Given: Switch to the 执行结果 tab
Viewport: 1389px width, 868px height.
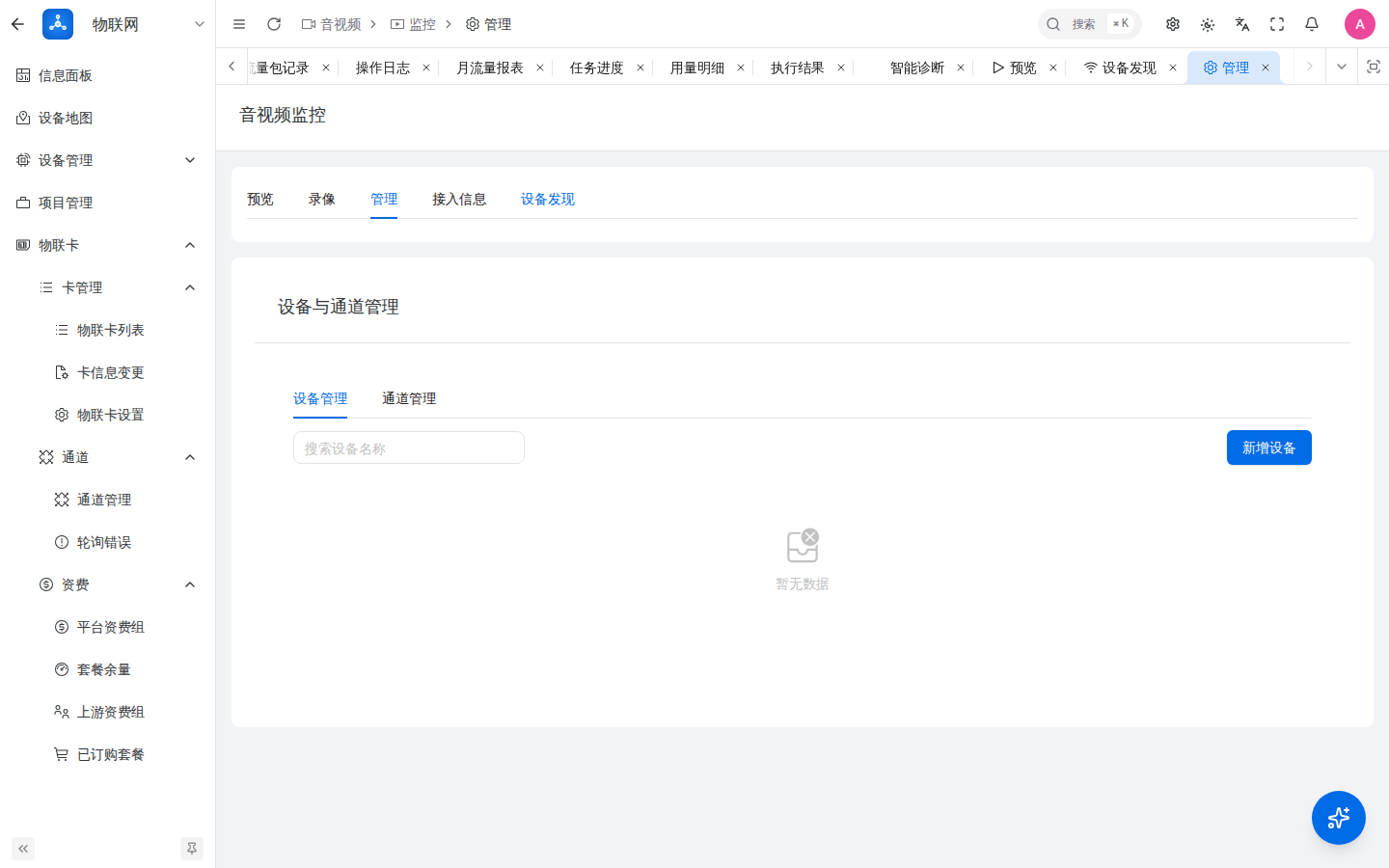Looking at the screenshot, I should 798,68.
